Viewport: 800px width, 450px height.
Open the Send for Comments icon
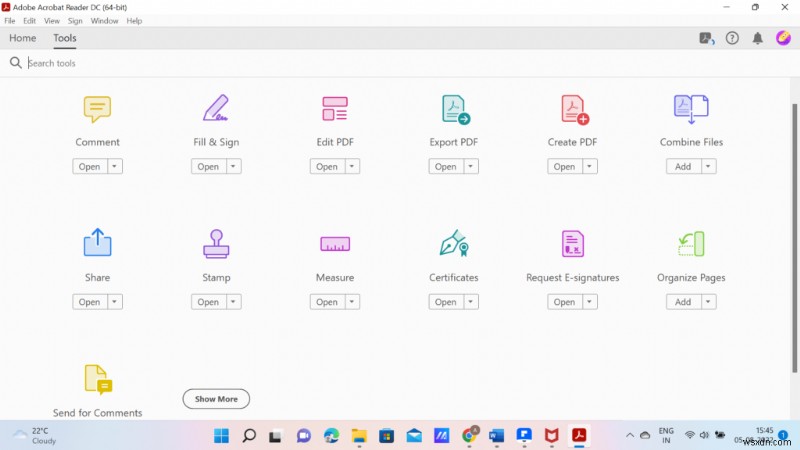(x=98, y=380)
